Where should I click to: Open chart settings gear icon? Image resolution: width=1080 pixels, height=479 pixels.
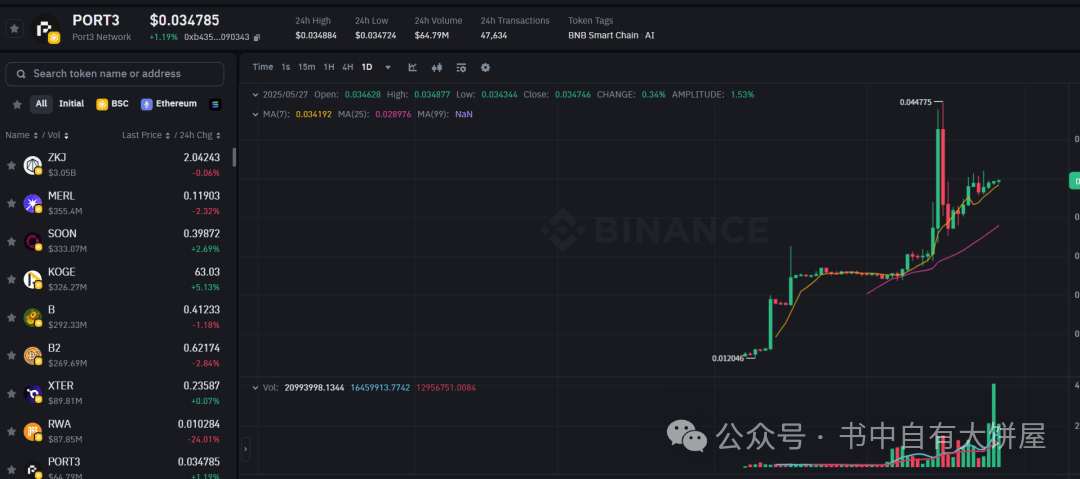click(x=485, y=68)
